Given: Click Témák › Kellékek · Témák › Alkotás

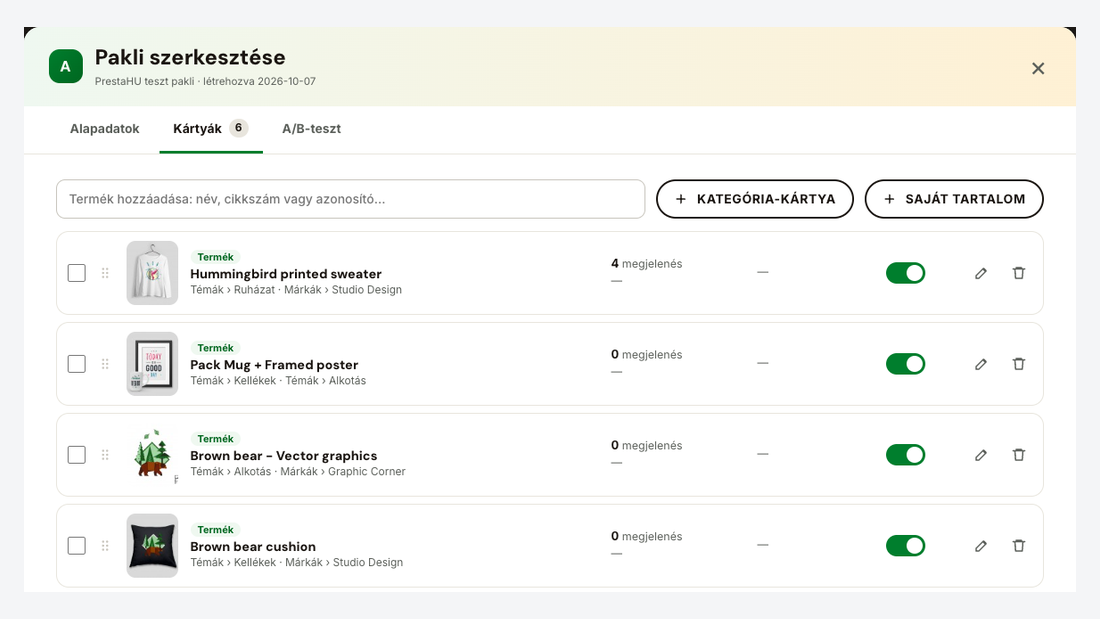Looking at the screenshot, I should tap(279, 380).
